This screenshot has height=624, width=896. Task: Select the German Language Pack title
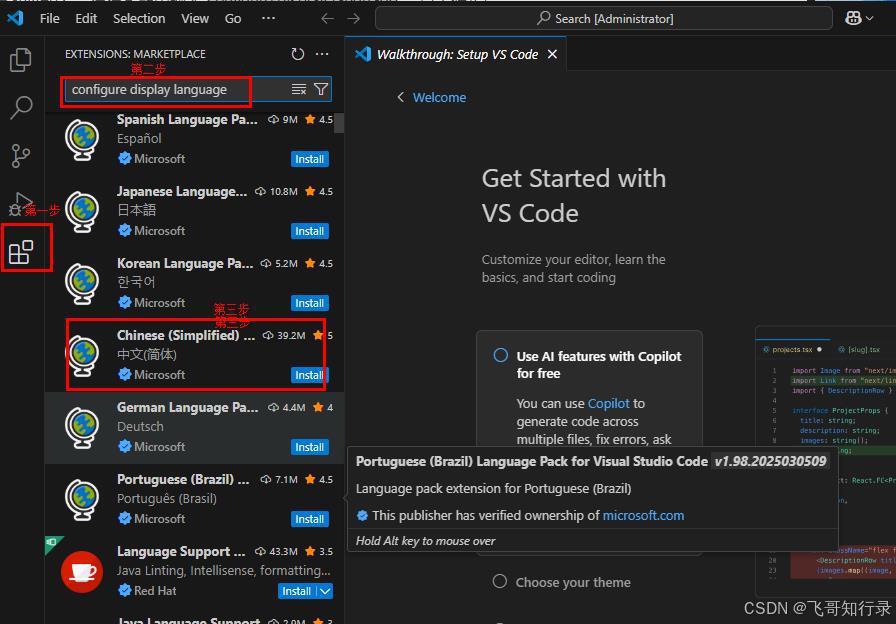click(187, 407)
